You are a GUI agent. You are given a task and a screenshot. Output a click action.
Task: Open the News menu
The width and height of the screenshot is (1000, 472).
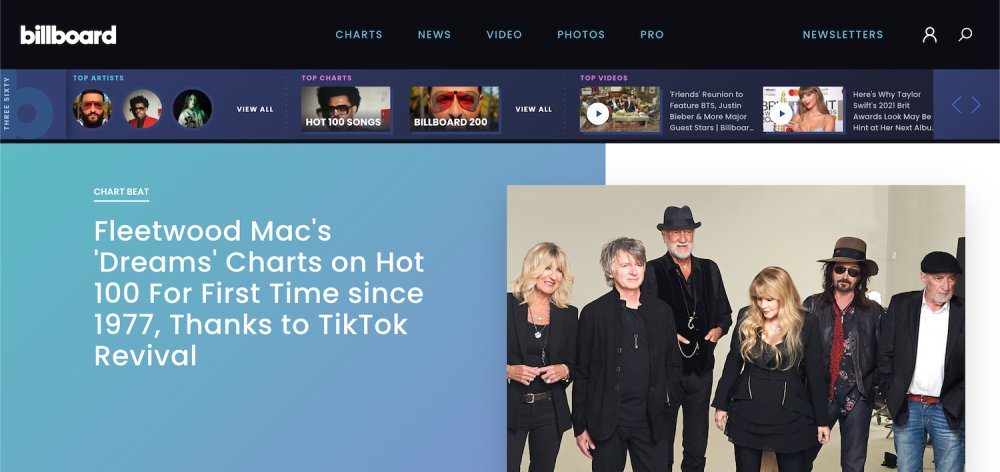(434, 34)
